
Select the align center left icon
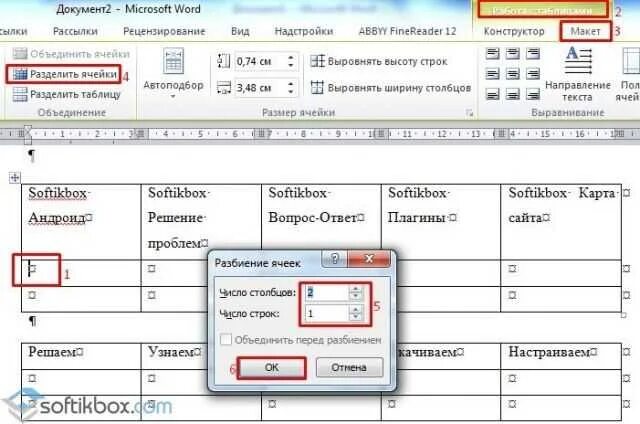[493, 74]
